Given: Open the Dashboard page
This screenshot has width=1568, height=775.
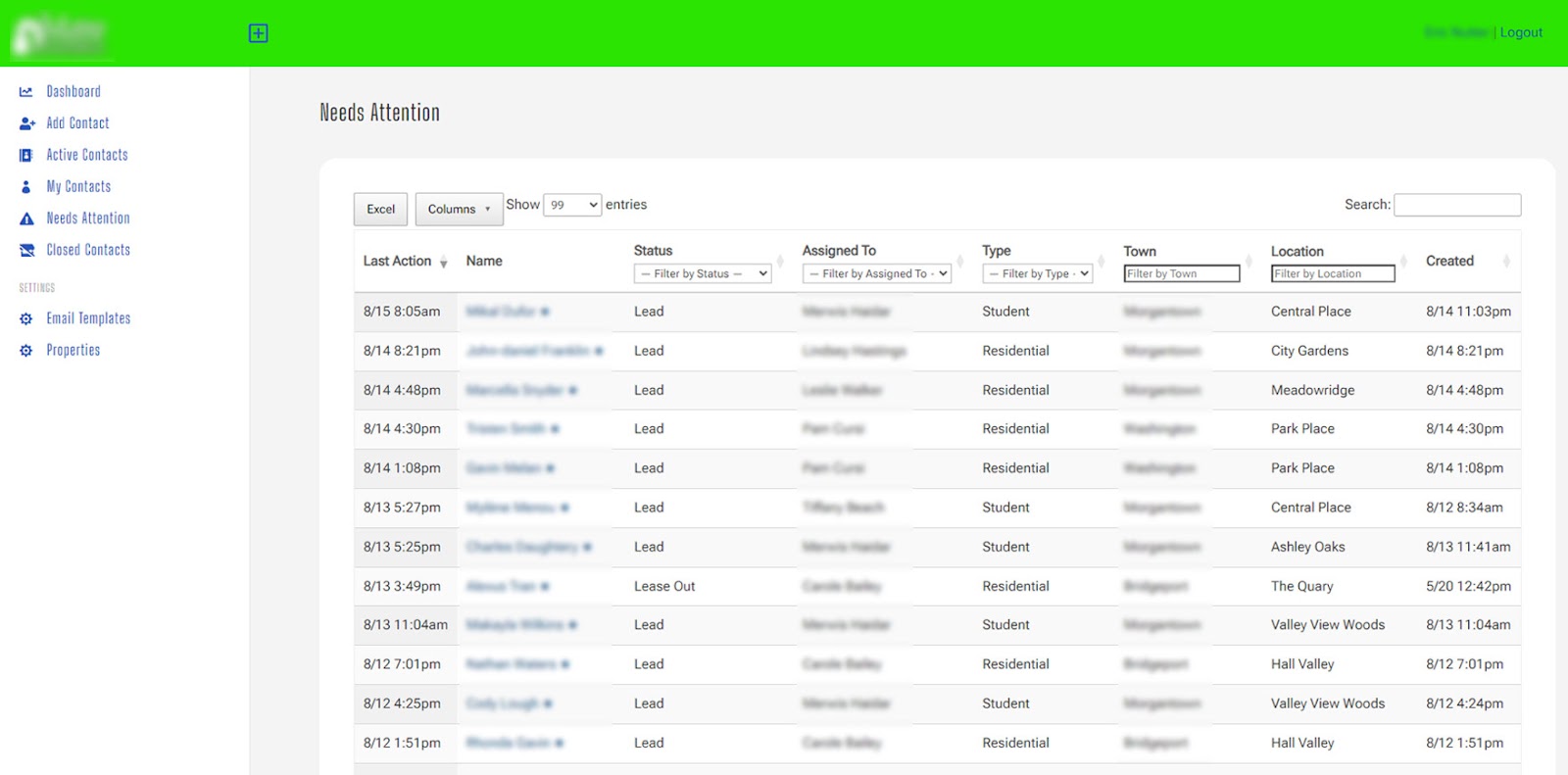Looking at the screenshot, I should (x=73, y=91).
